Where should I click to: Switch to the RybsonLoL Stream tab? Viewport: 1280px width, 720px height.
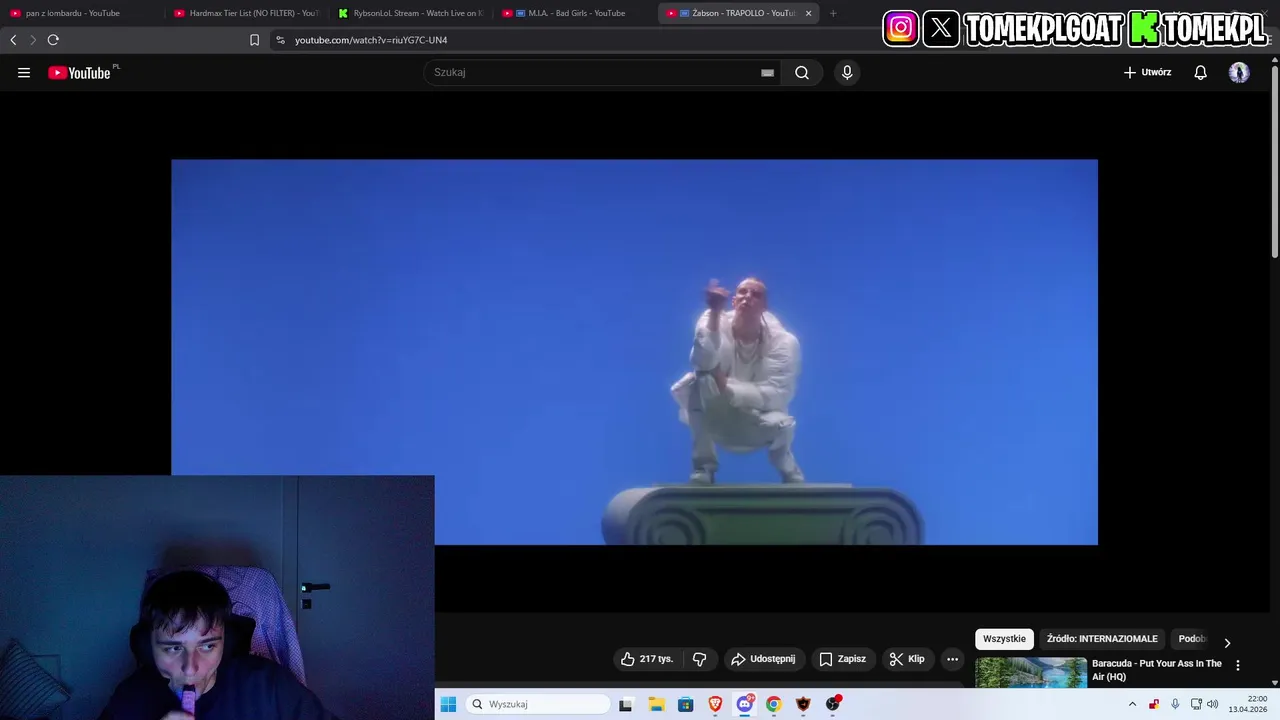pyautogui.click(x=410, y=13)
